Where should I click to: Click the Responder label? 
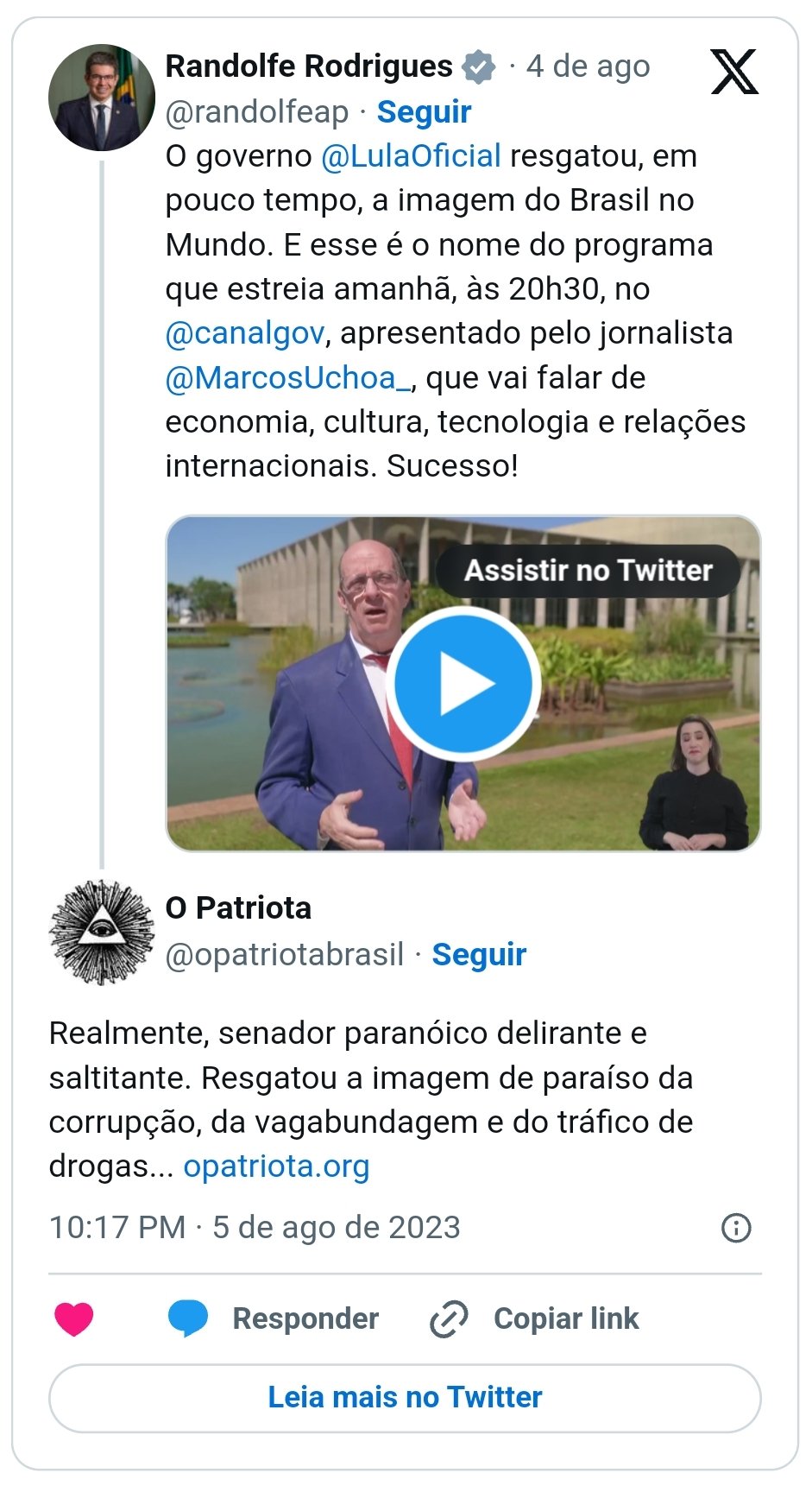305,1318
